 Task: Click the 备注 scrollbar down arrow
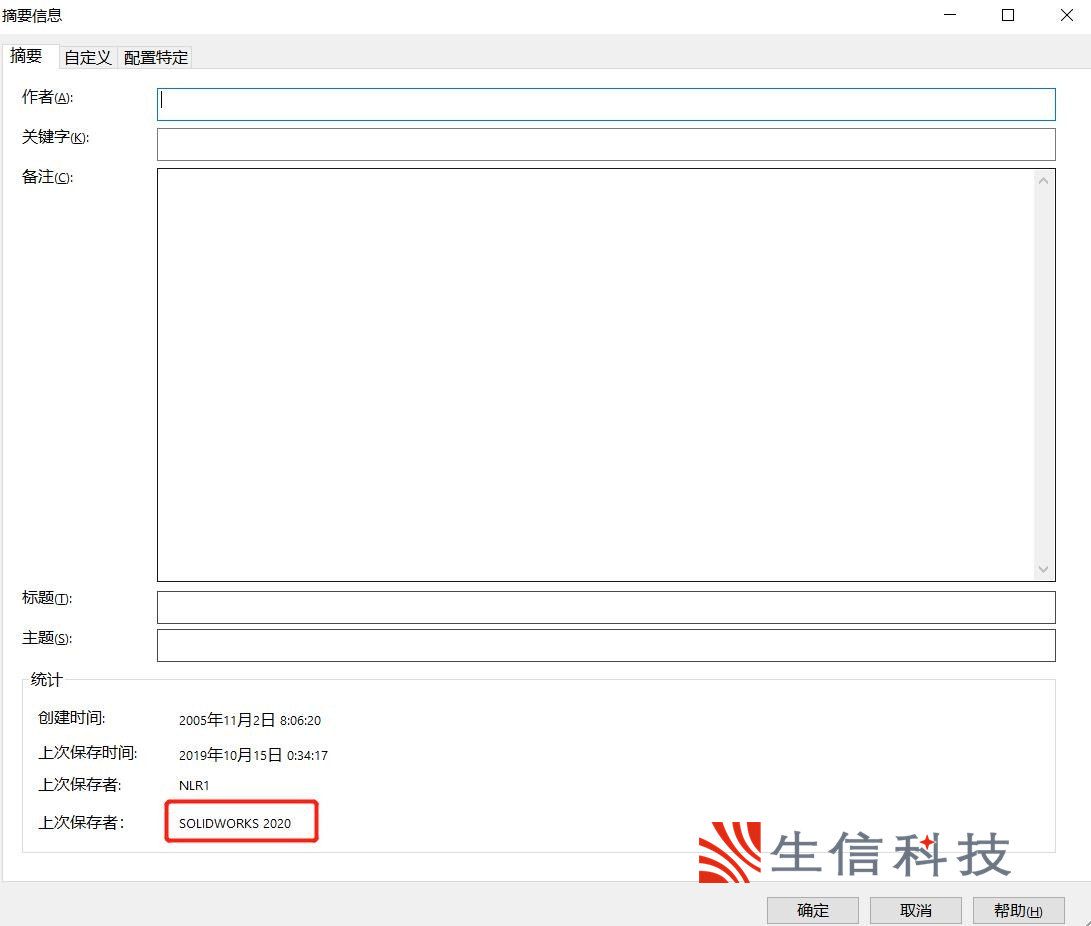[1043, 569]
